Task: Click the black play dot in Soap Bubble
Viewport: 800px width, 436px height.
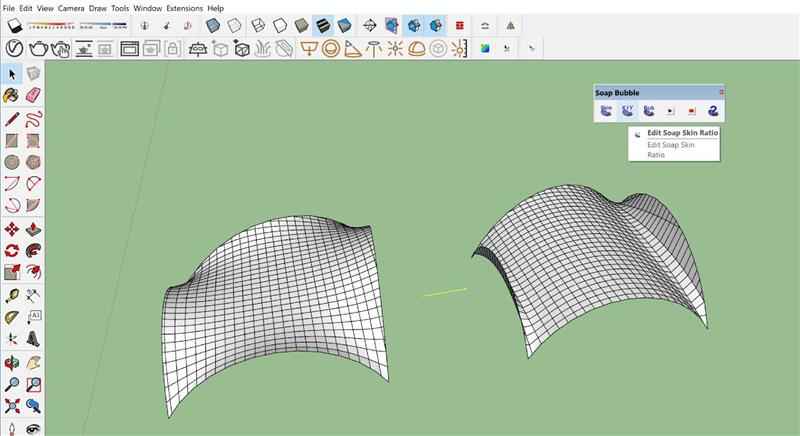Action: (670, 111)
